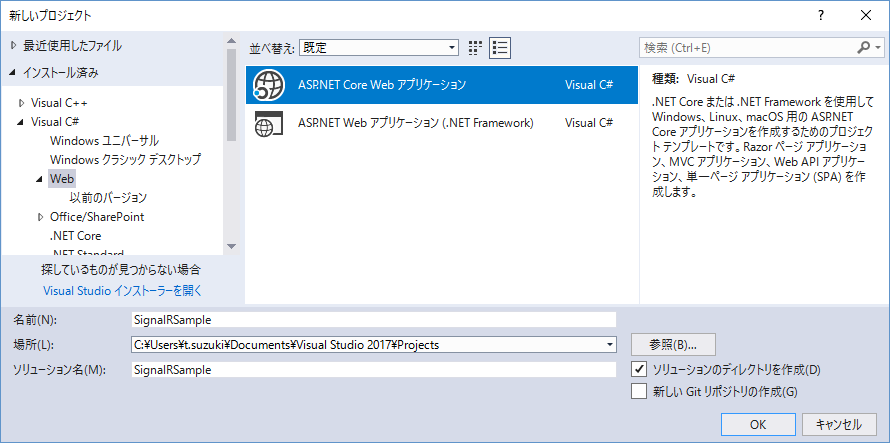Click the ASP.NET Core Web application globe icon
The height and width of the screenshot is (443, 890).
[x=267, y=85]
